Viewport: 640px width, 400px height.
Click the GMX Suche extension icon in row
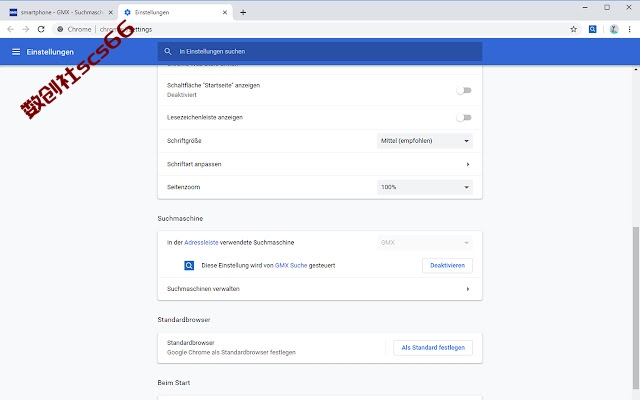tap(189, 266)
